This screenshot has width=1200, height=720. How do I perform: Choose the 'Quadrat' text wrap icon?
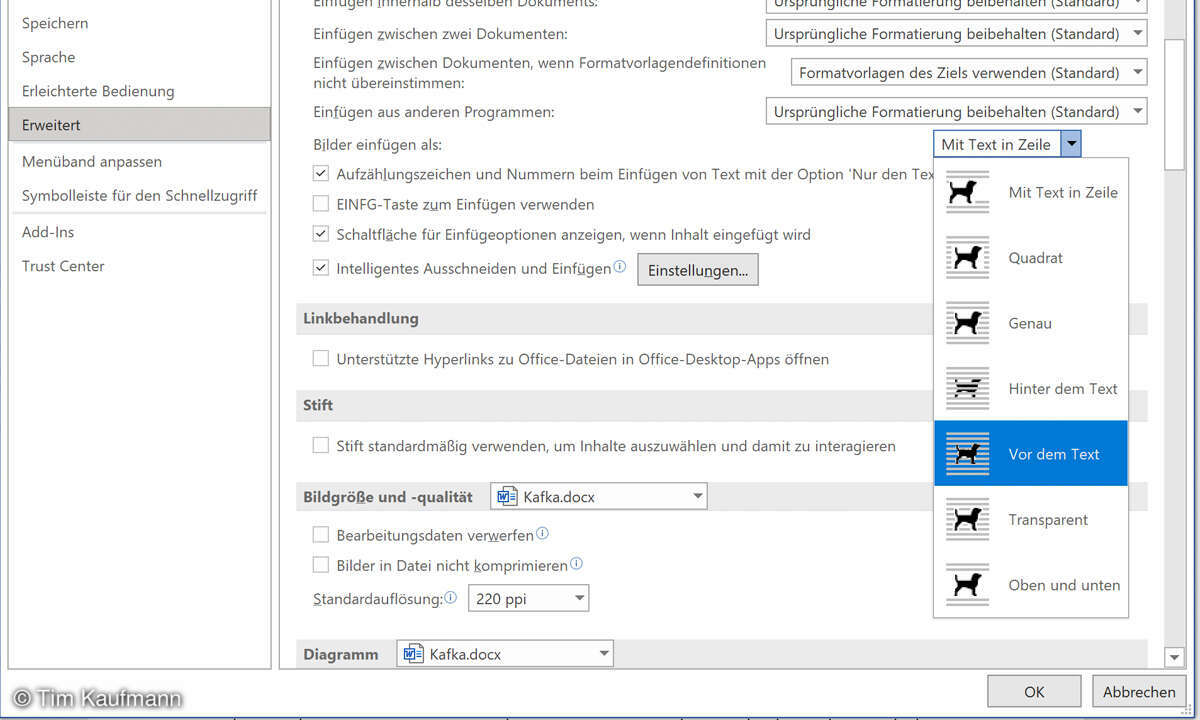[x=966, y=258]
